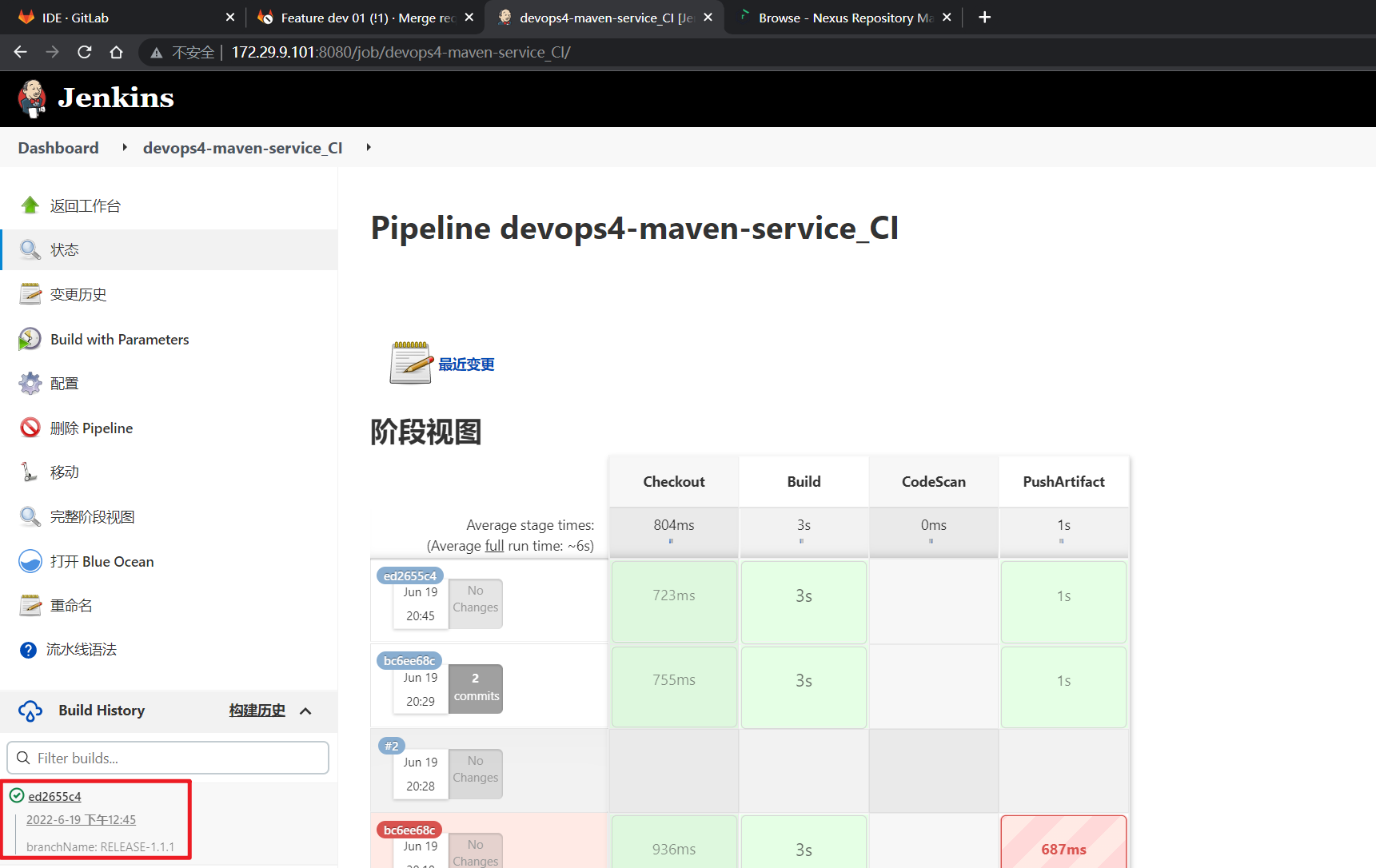Click the Checkout stage column header
The height and width of the screenshot is (868, 1376).
(x=674, y=481)
